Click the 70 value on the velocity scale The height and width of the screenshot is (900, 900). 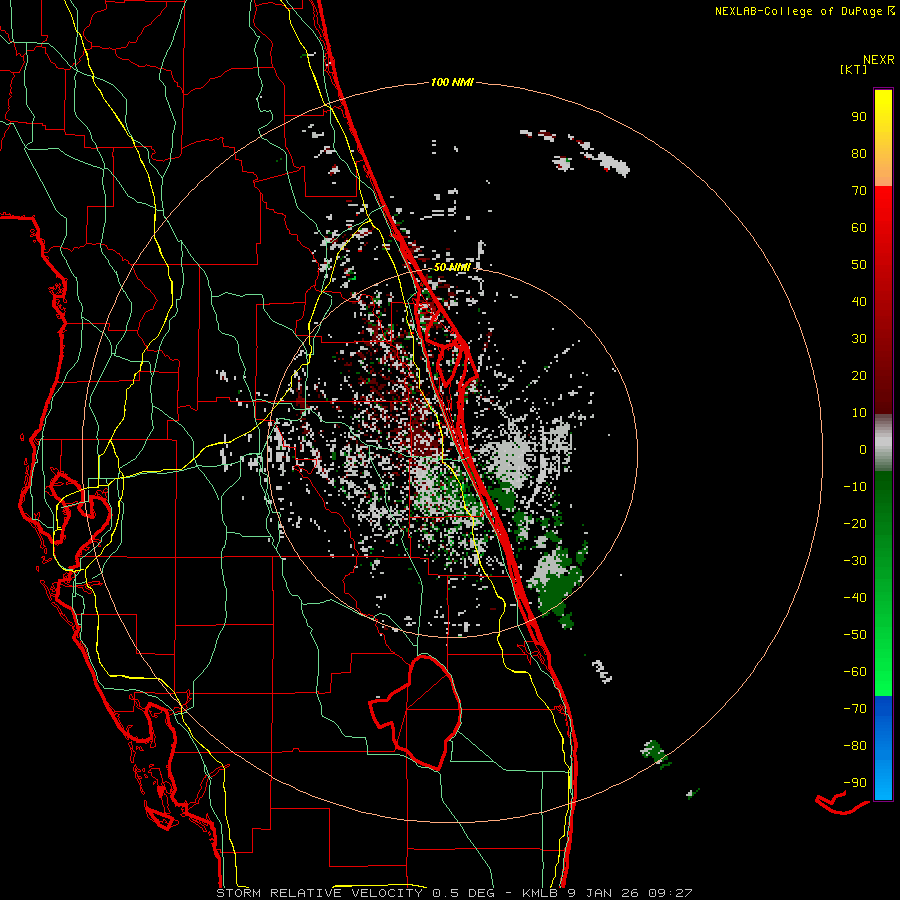tap(859, 191)
